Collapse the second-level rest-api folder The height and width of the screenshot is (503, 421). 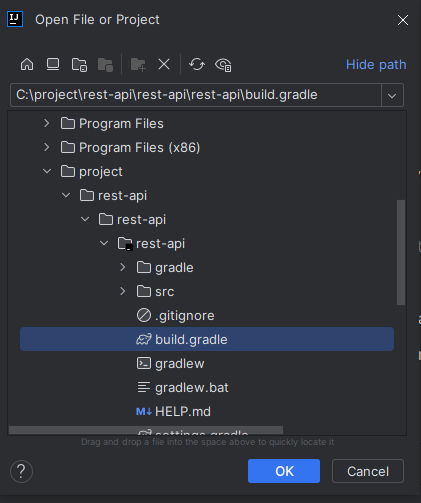point(85,220)
